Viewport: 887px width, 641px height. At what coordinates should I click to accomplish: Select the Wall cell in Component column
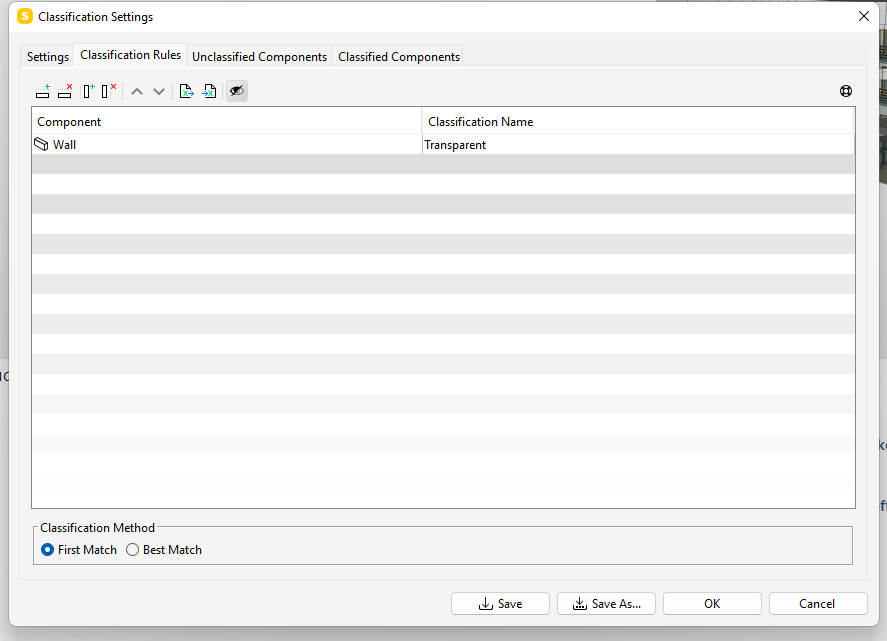[x=227, y=144]
